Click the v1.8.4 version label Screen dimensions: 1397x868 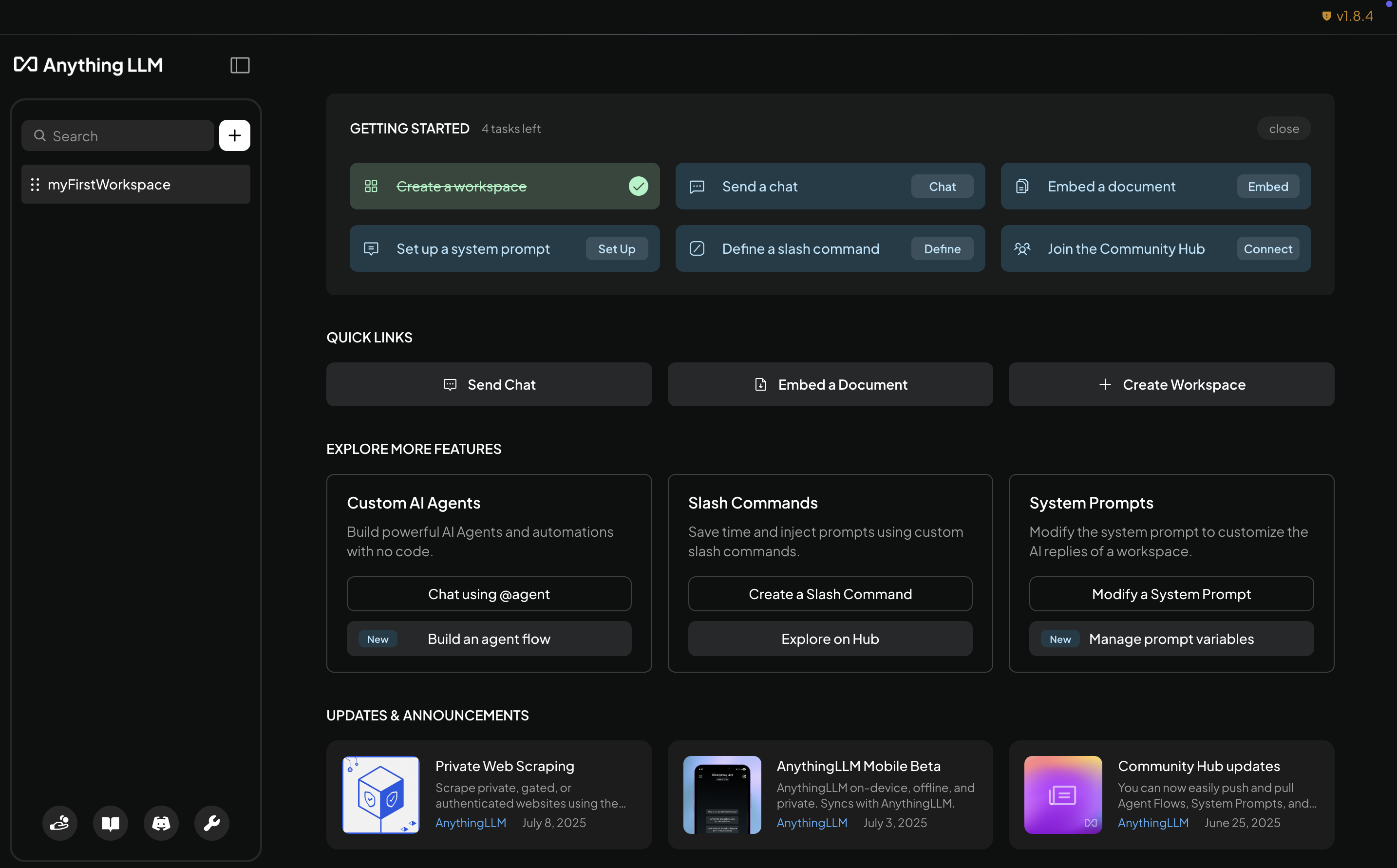1355,16
